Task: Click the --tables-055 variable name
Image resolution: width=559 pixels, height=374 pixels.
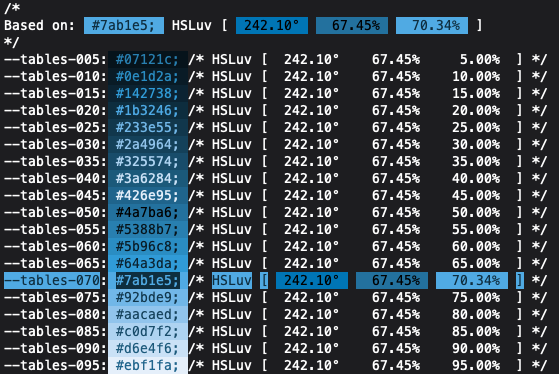Action: tap(52, 230)
